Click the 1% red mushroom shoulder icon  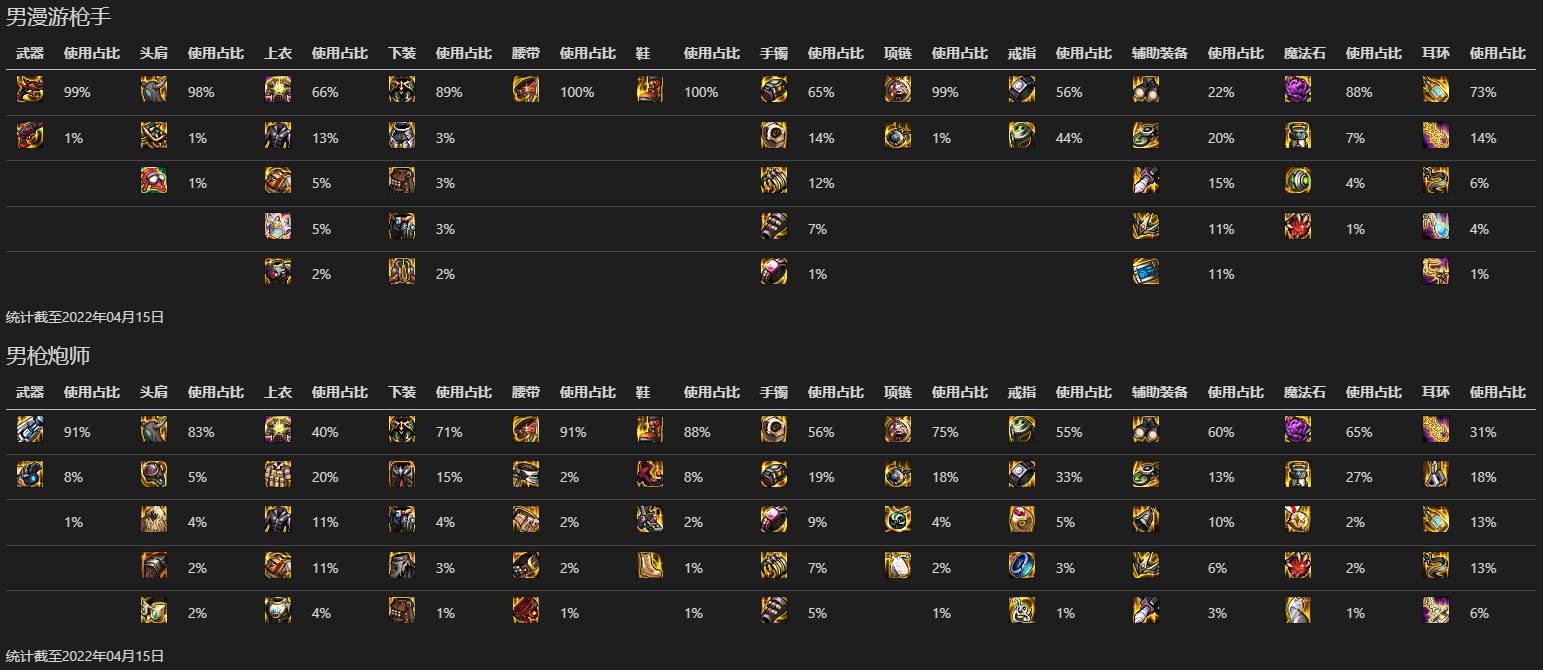click(x=154, y=182)
